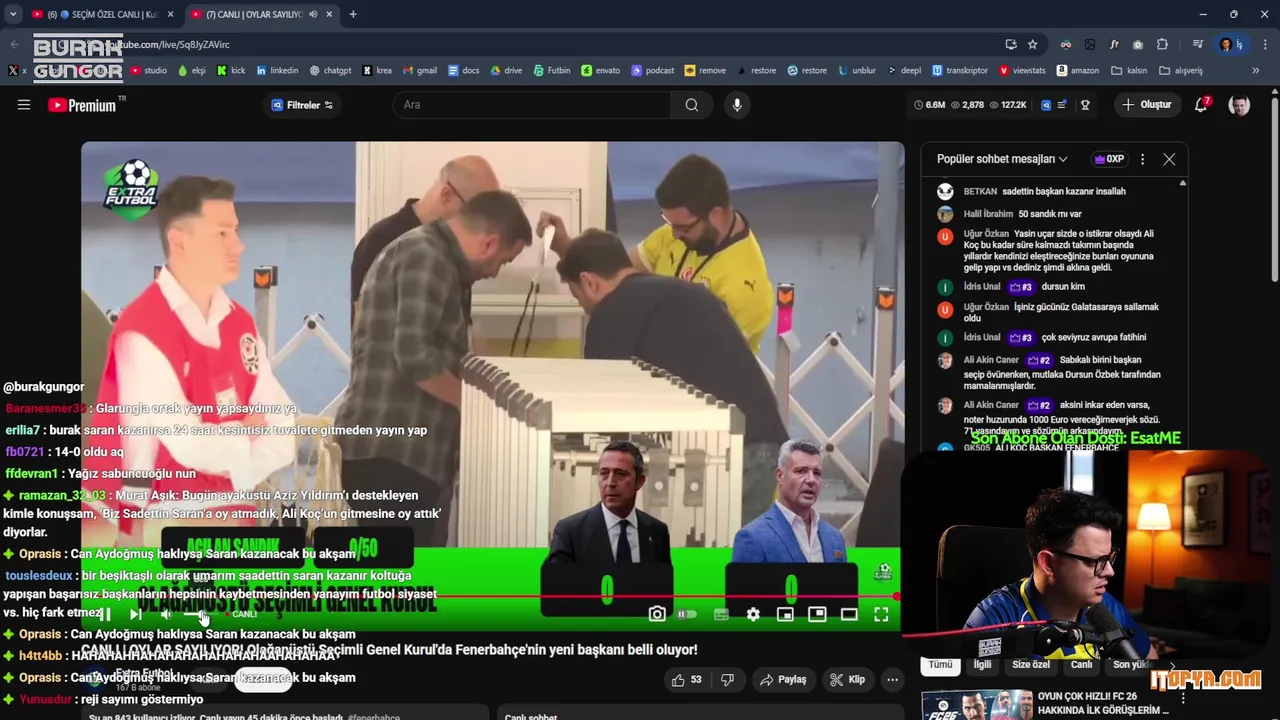Close the live chat panel
The height and width of the screenshot is (720, 1280).
pos(1169,159)
